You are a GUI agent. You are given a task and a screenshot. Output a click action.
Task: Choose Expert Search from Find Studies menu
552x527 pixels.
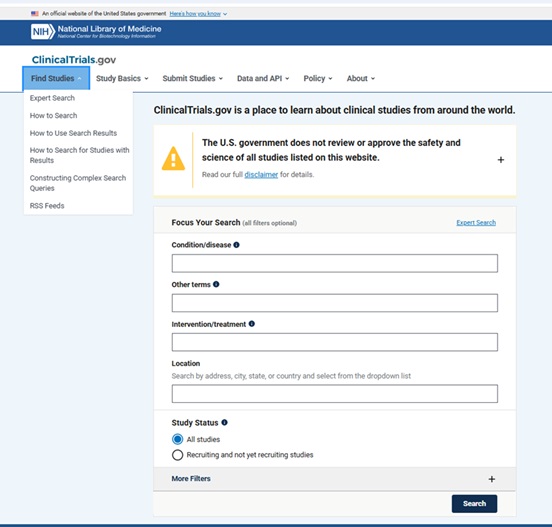click(x=52, y=98)
